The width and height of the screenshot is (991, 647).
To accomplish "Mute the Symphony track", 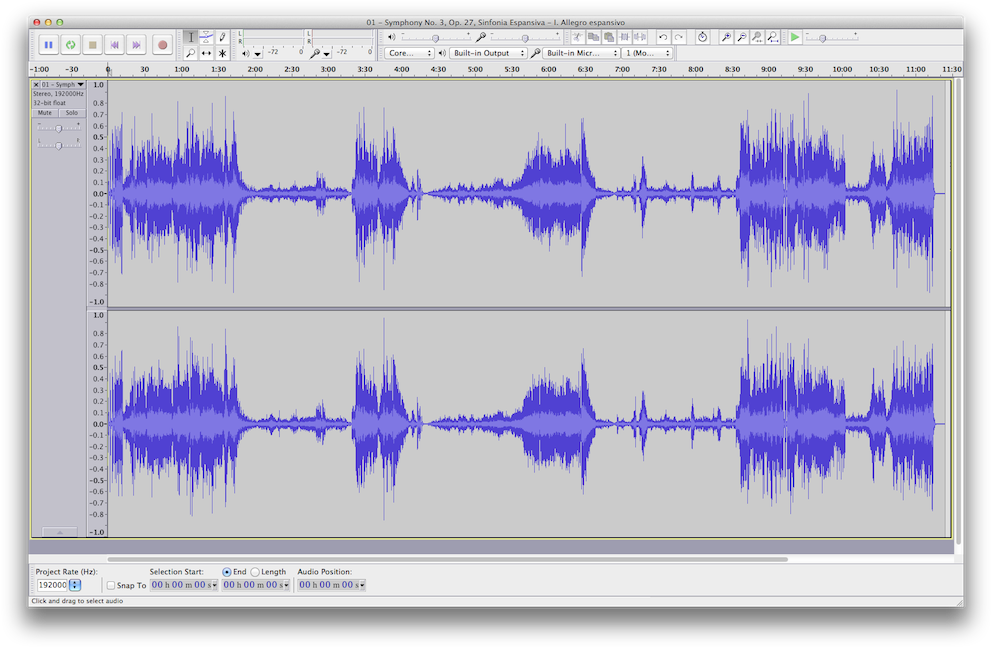I will [45, 112].
